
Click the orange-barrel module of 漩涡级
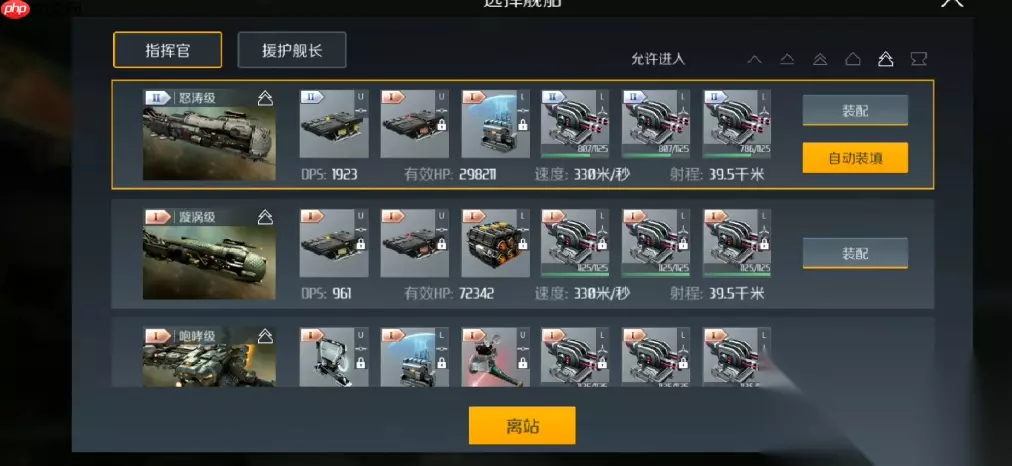[496, 243]
